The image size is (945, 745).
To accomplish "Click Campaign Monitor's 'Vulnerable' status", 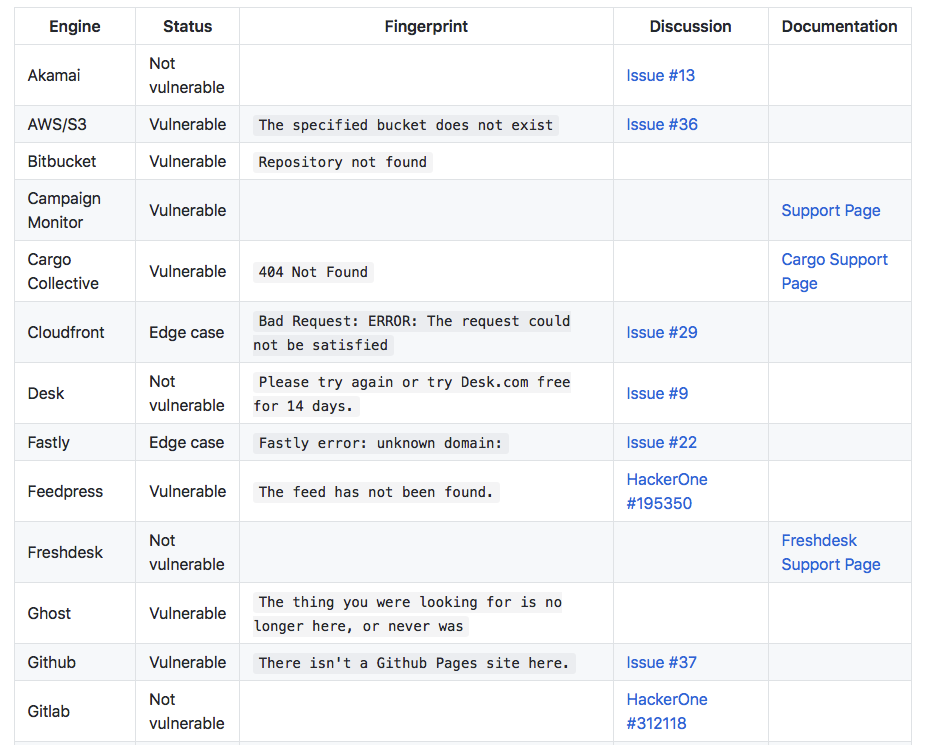I will [x=187, y=210].
